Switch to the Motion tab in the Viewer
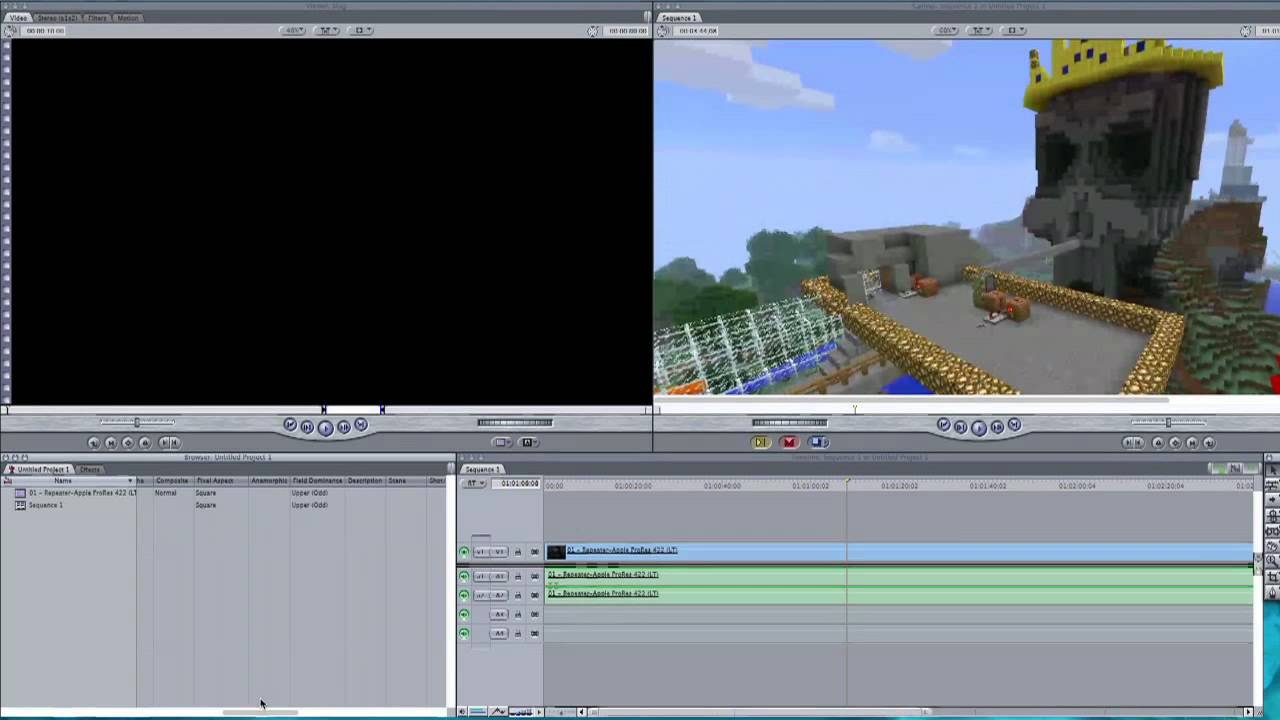 128,18
